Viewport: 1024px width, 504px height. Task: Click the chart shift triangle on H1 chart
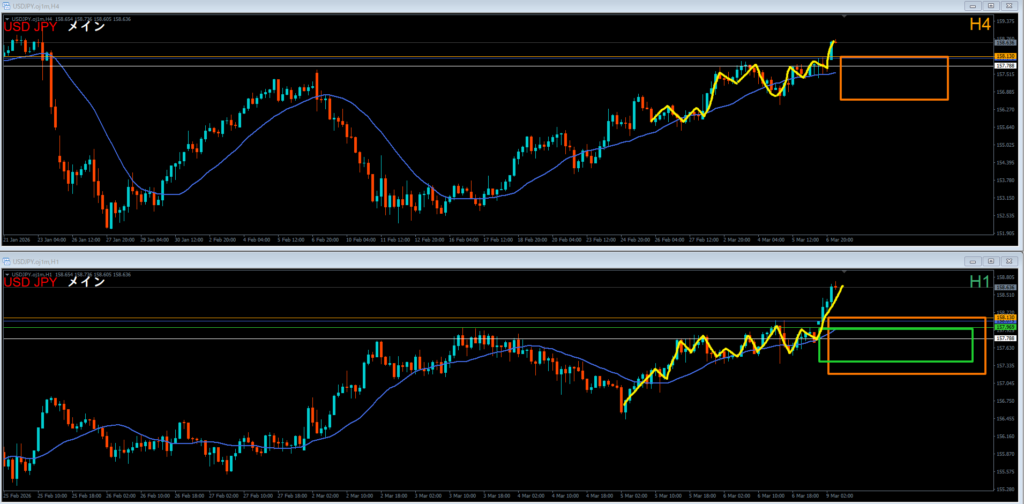(846, 271)
